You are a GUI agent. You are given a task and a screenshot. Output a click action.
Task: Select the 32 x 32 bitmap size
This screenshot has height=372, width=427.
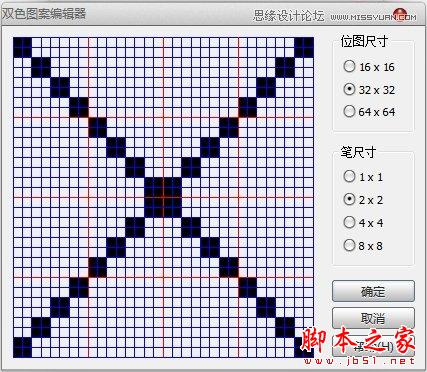pyautogui.click(x=369, y=90)
